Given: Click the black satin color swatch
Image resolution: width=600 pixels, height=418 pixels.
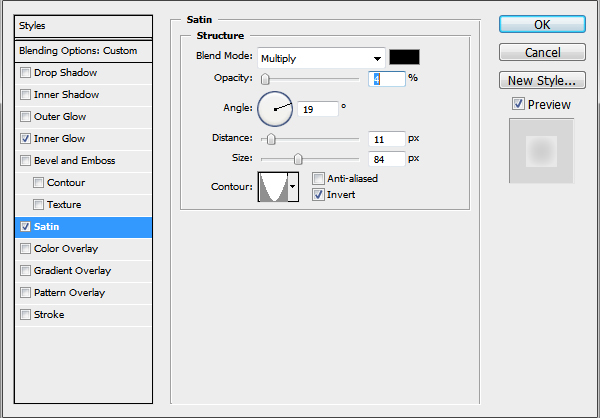Looking at the screenshot, I should (404, 57).
